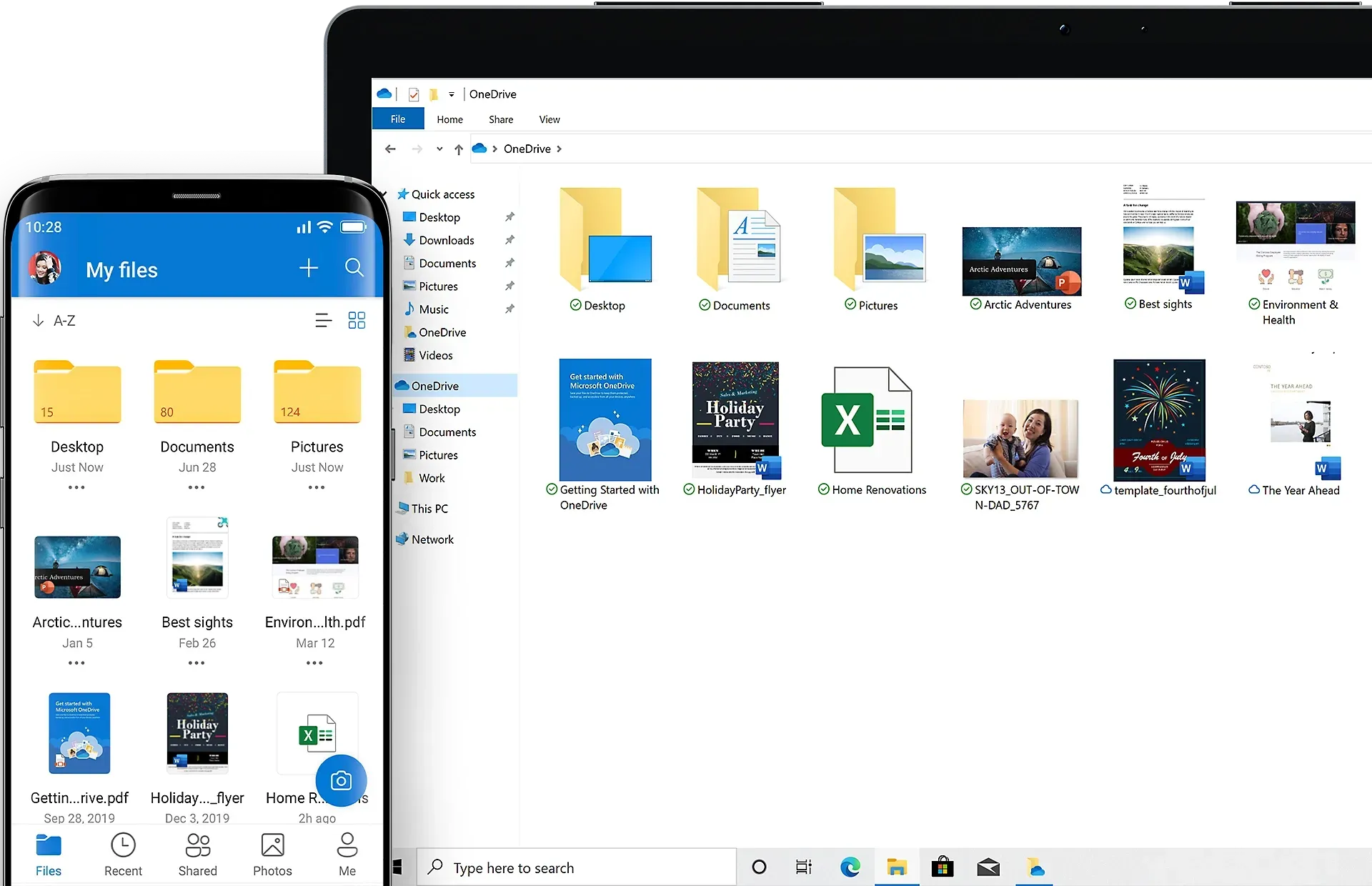Image resolution: width=1372 pixels, height=886 pixels.
Task: Select HolidayParty_flyer document
Action: (736, 429)
